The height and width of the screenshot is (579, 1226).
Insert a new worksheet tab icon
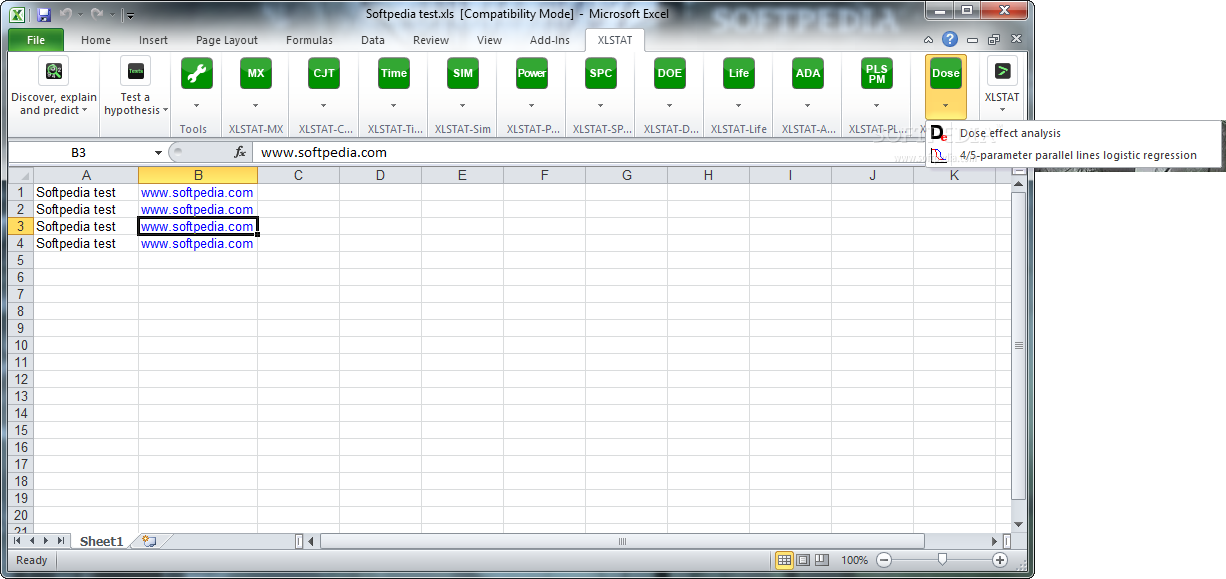click(149, 541)
